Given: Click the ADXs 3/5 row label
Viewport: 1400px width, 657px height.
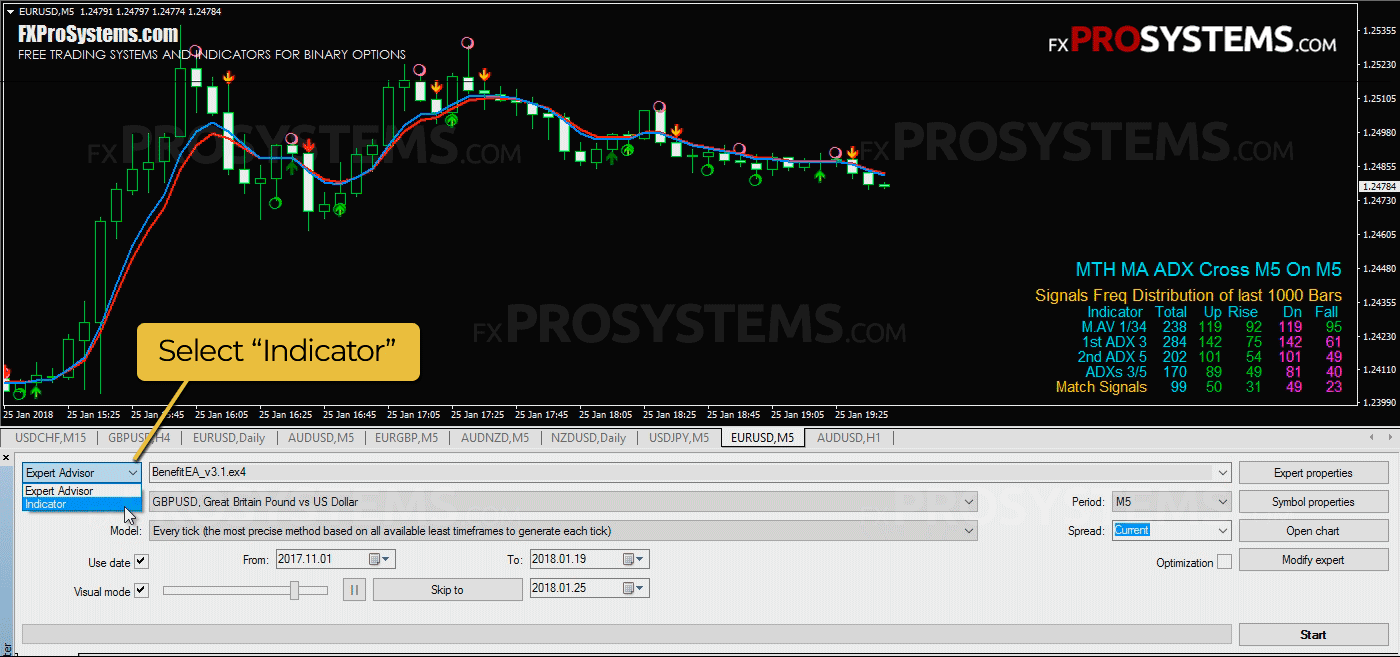Looking at the screenshot, I should click(1115, 372).
